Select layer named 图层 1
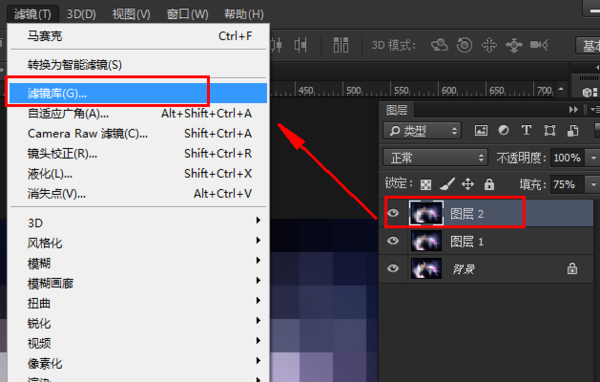 pos(467,242)
